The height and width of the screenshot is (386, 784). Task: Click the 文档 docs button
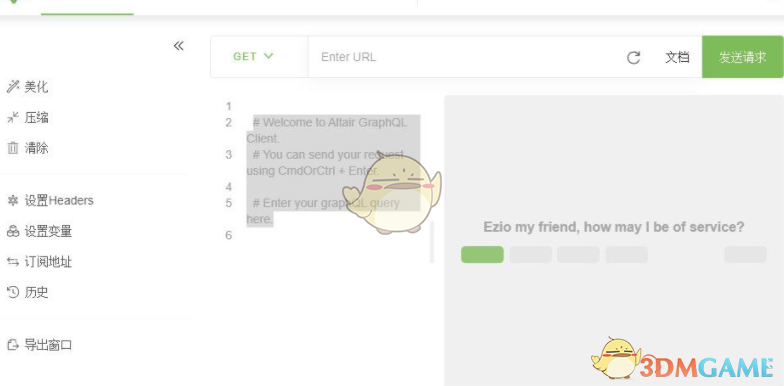pyautogui.click(x=677, y=57)
